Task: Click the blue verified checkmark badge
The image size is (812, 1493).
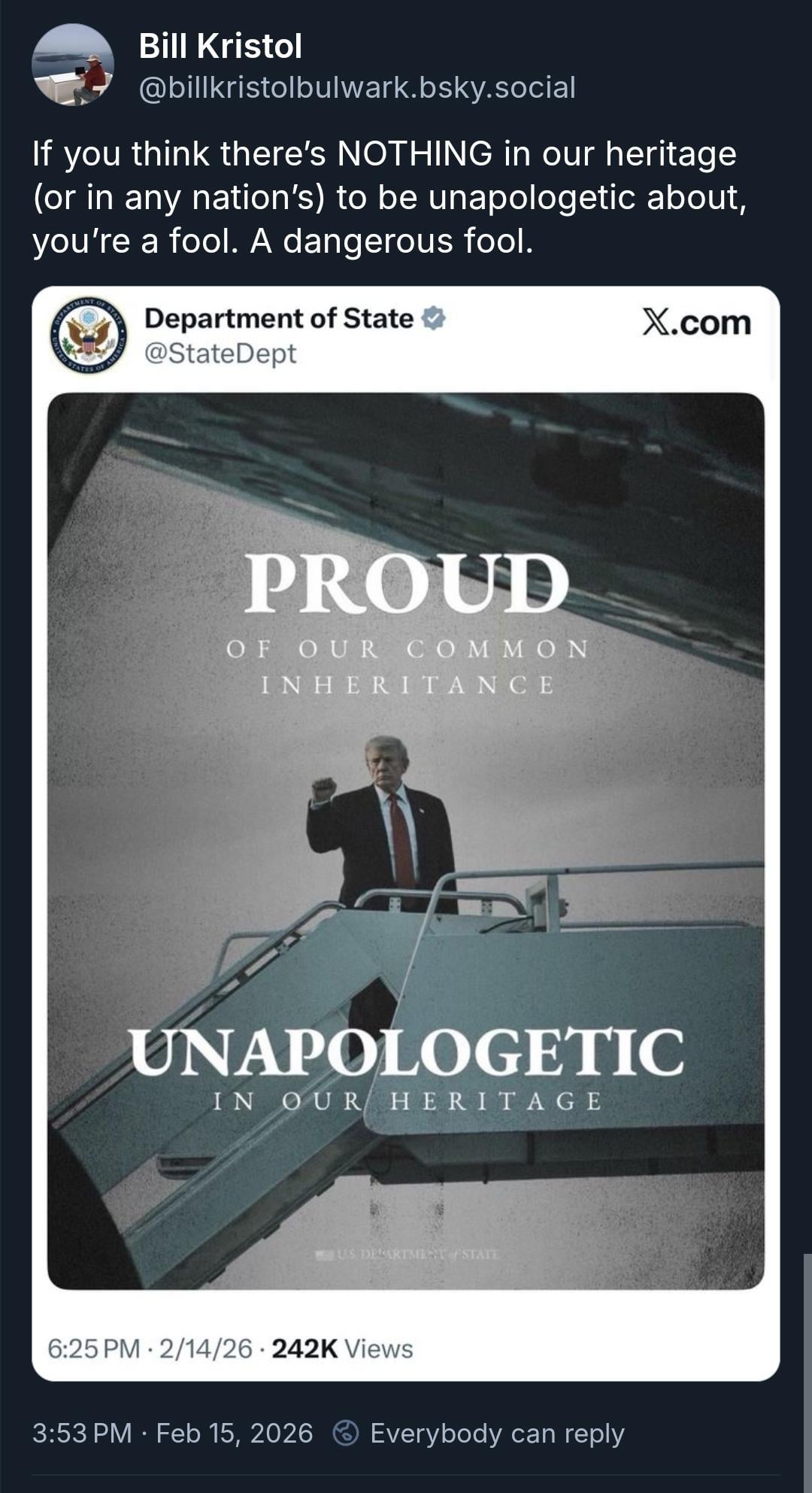Action: click(433, 318)
